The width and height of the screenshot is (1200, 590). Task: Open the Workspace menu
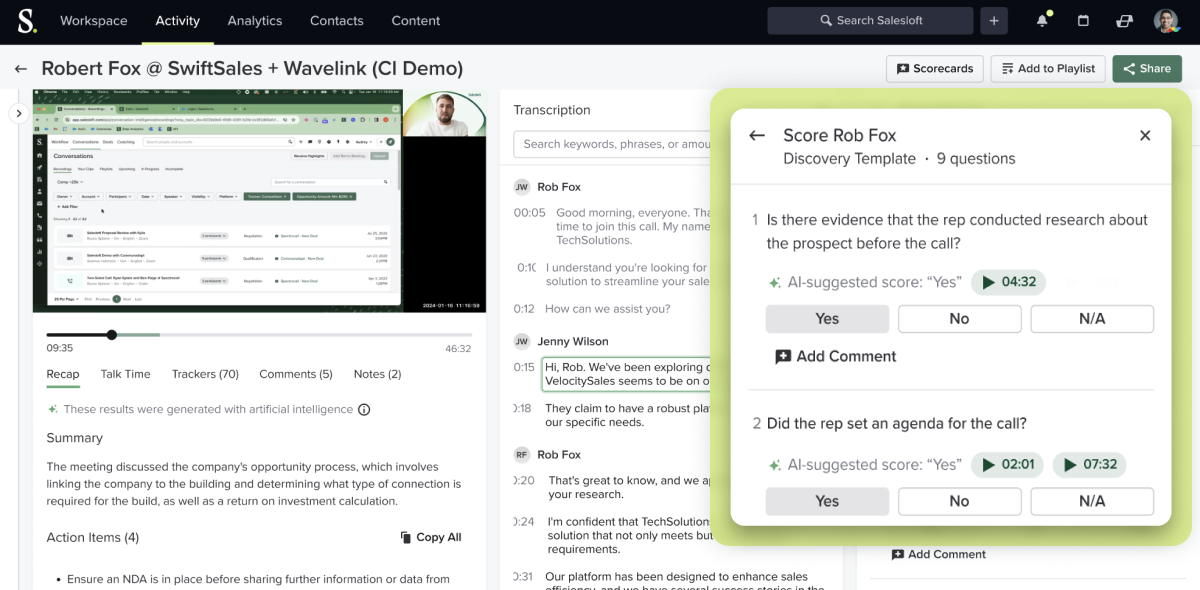point(93,20)
